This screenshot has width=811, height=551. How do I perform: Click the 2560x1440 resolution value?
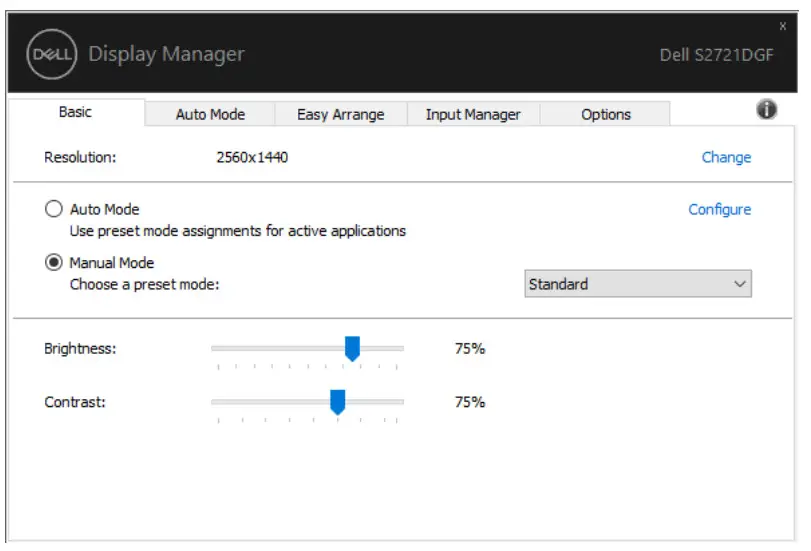(x=252, y=157)
